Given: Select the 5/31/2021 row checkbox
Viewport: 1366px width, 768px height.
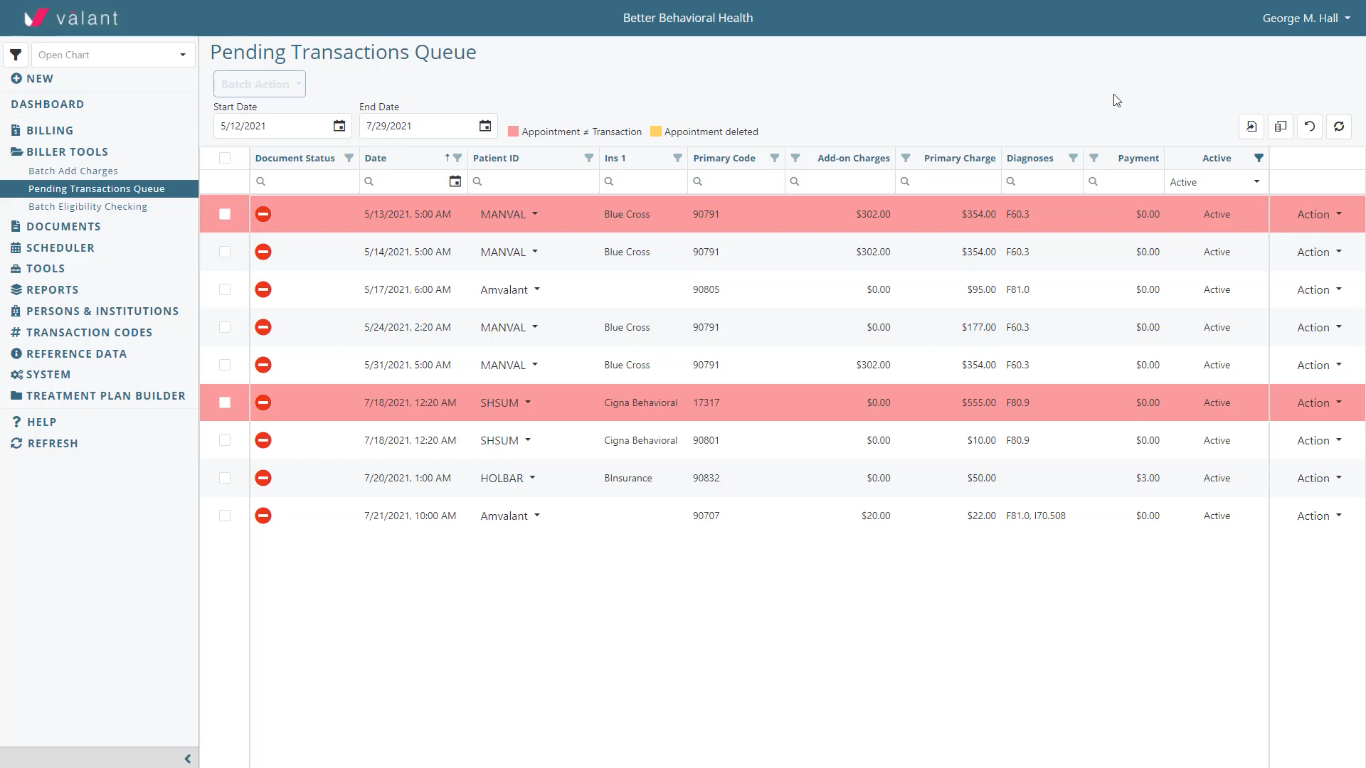Looking at the screenshot, I should point(224,365).
